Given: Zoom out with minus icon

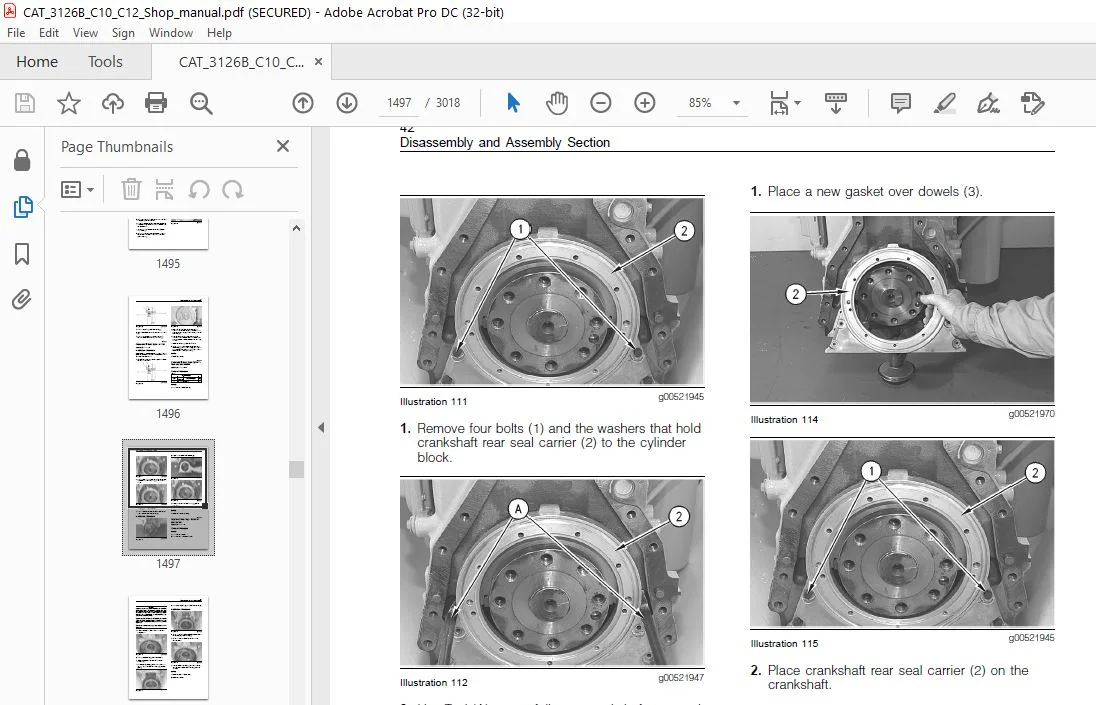Looking at the screenshot, I should (600, 103).
